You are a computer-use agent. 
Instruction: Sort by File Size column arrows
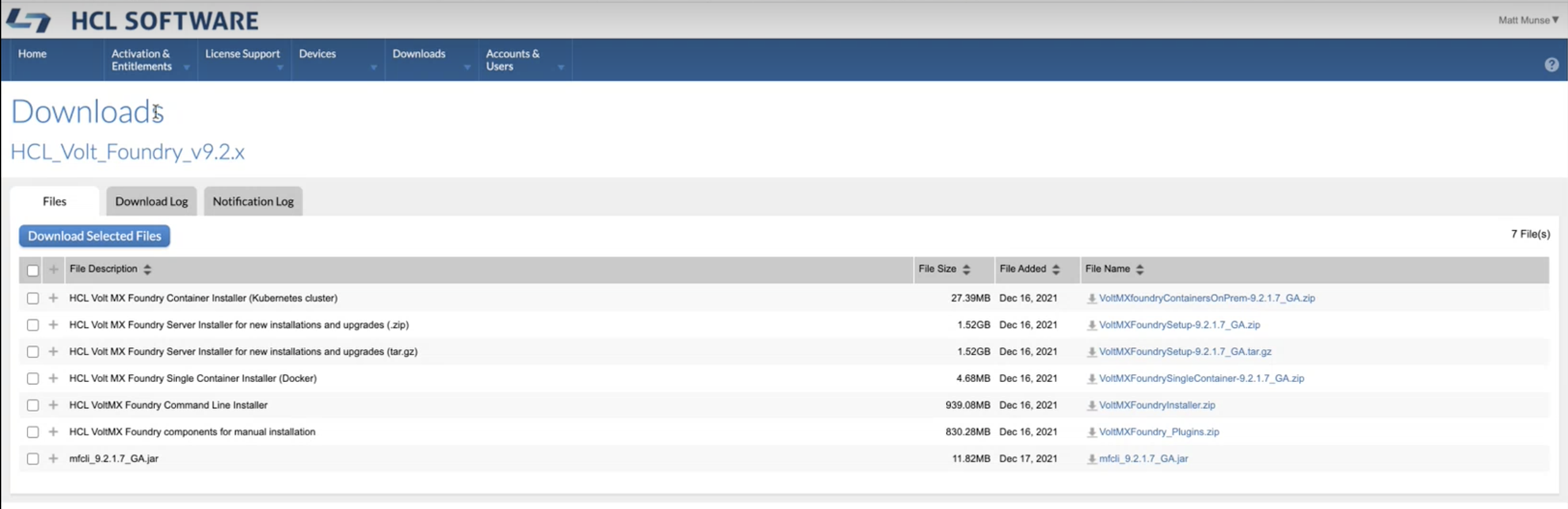[x=967, y=269]
